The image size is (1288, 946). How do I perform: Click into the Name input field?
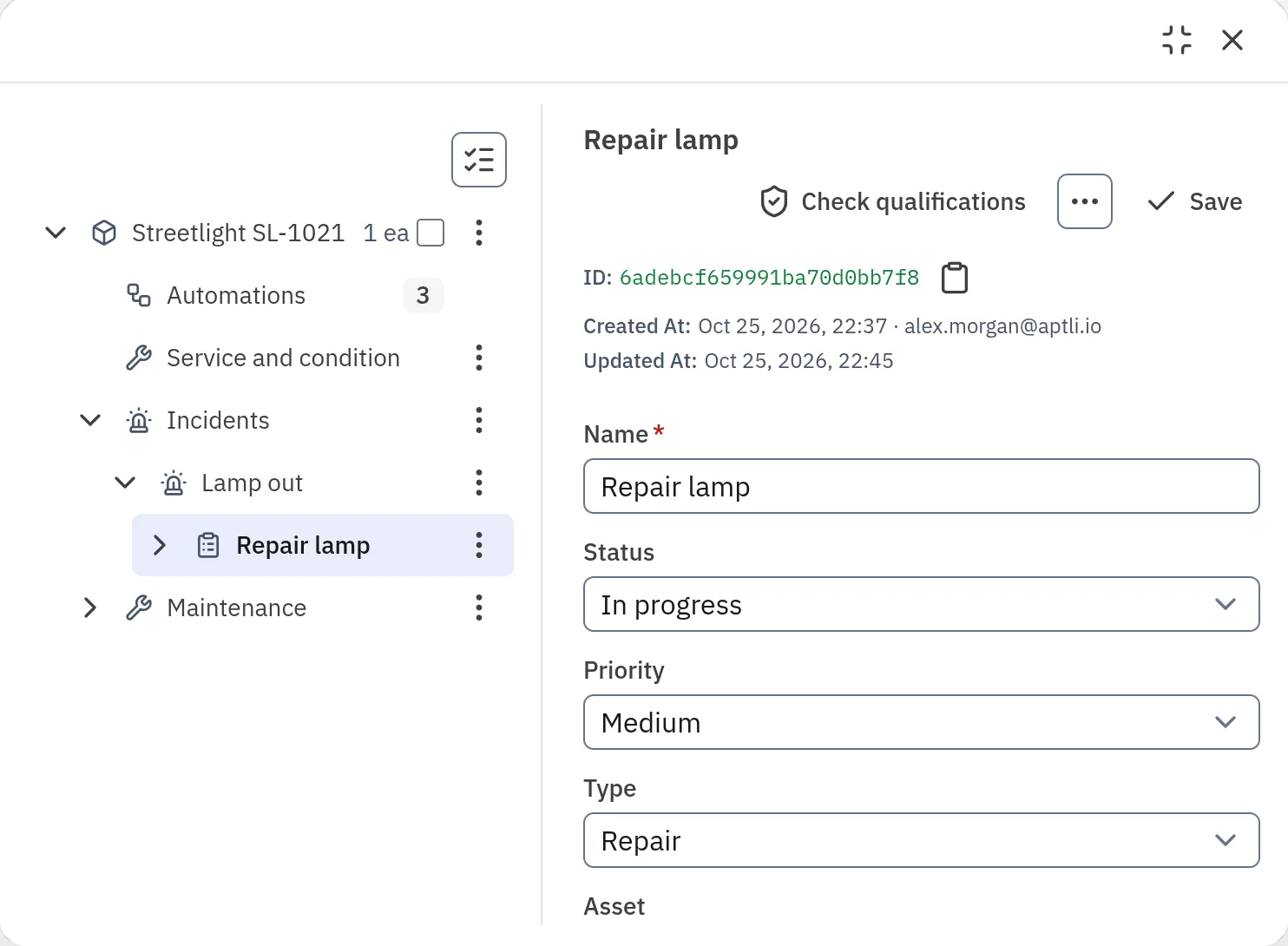click(x=921, y=486)
